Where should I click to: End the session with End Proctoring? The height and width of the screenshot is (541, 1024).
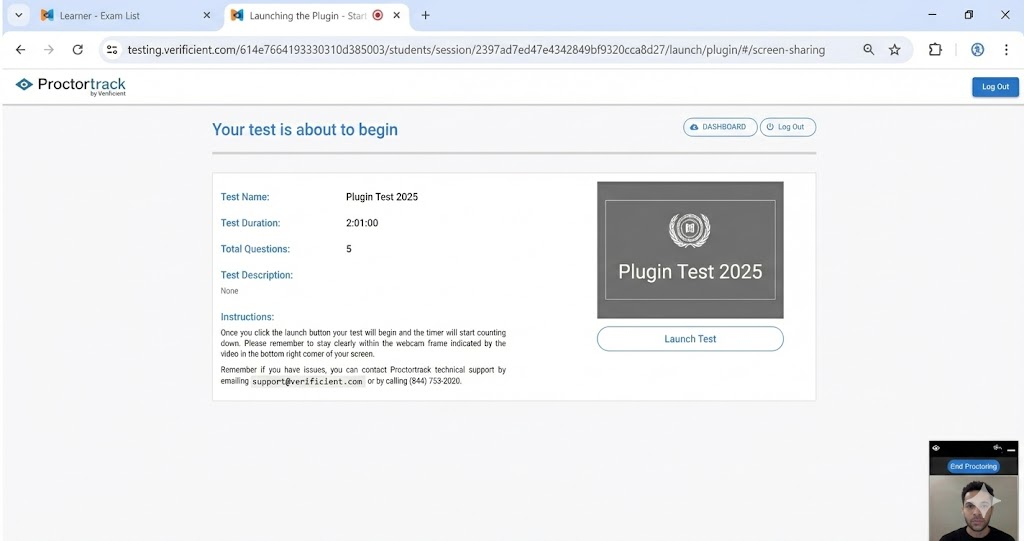[x=973, y=466]
